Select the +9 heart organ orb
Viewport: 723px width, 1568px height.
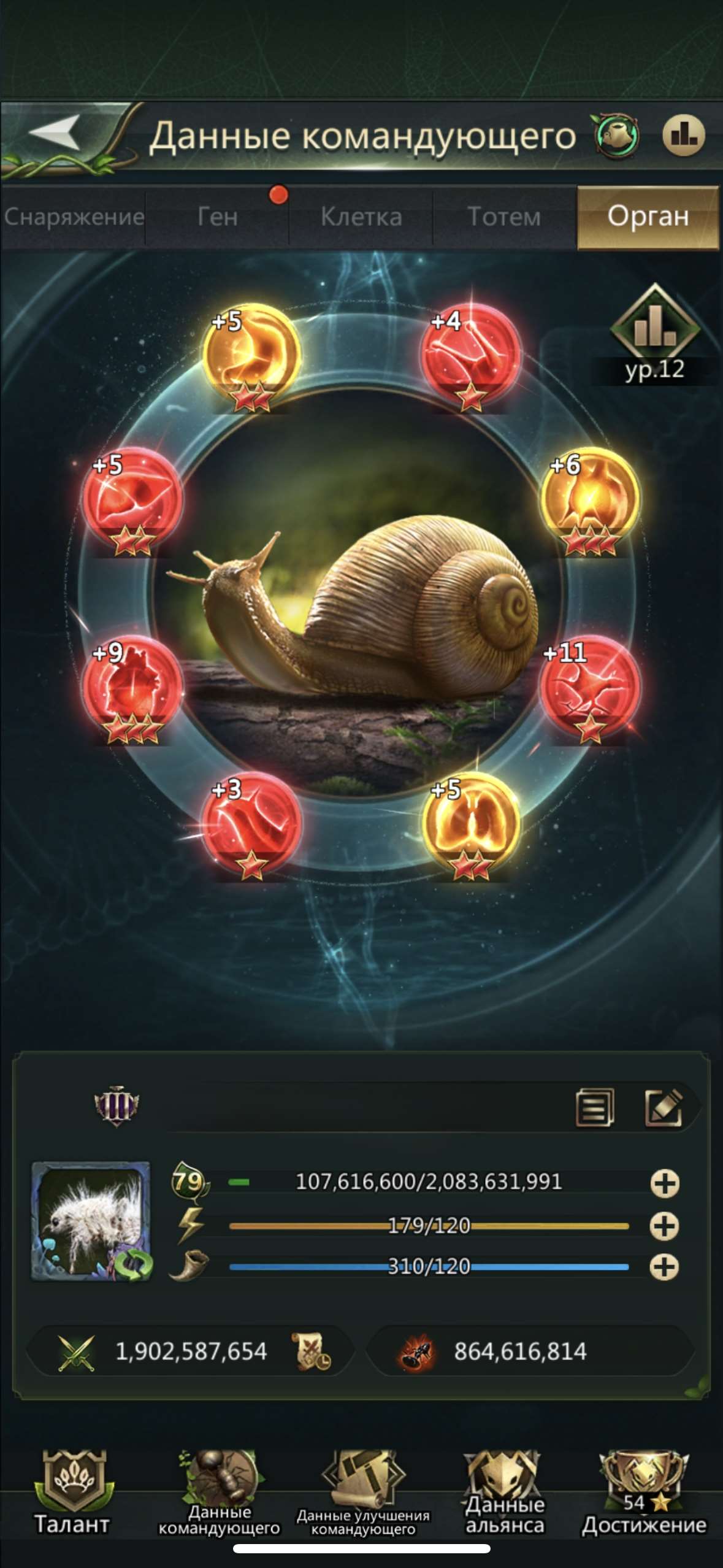coord(131,688)
